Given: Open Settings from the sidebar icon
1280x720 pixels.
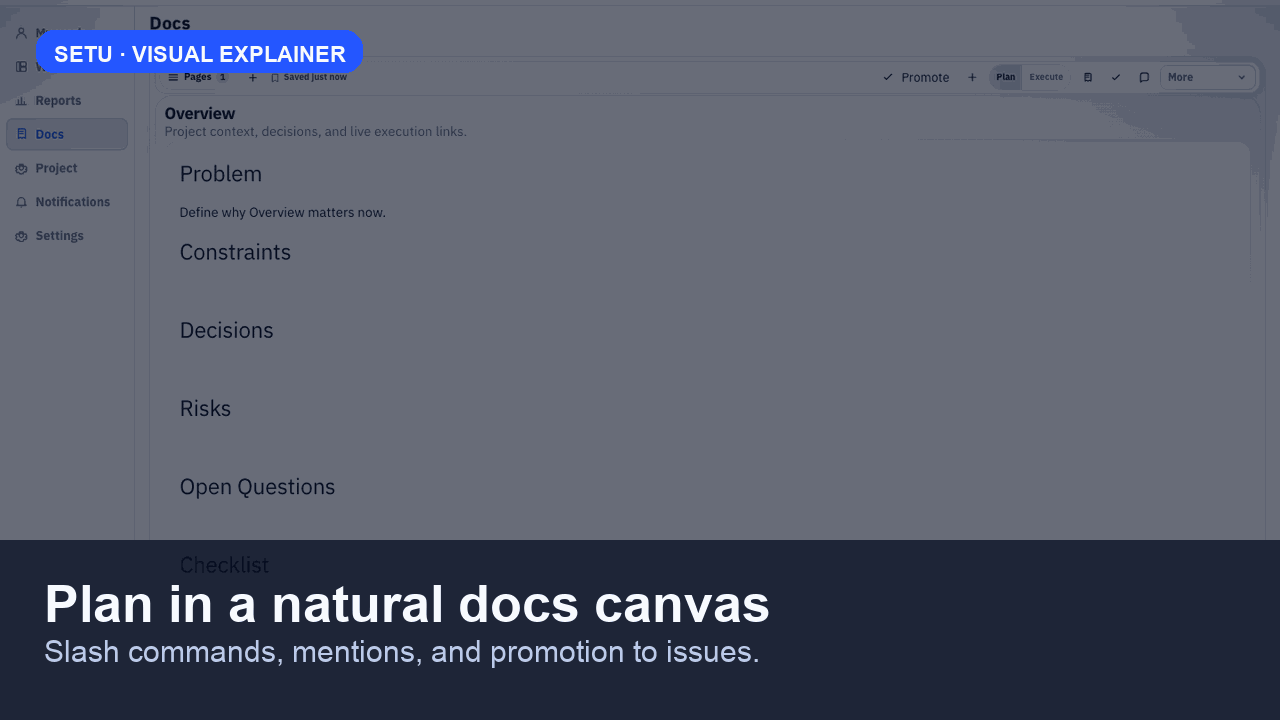Looking at the screenshot, I should point(22,236).
